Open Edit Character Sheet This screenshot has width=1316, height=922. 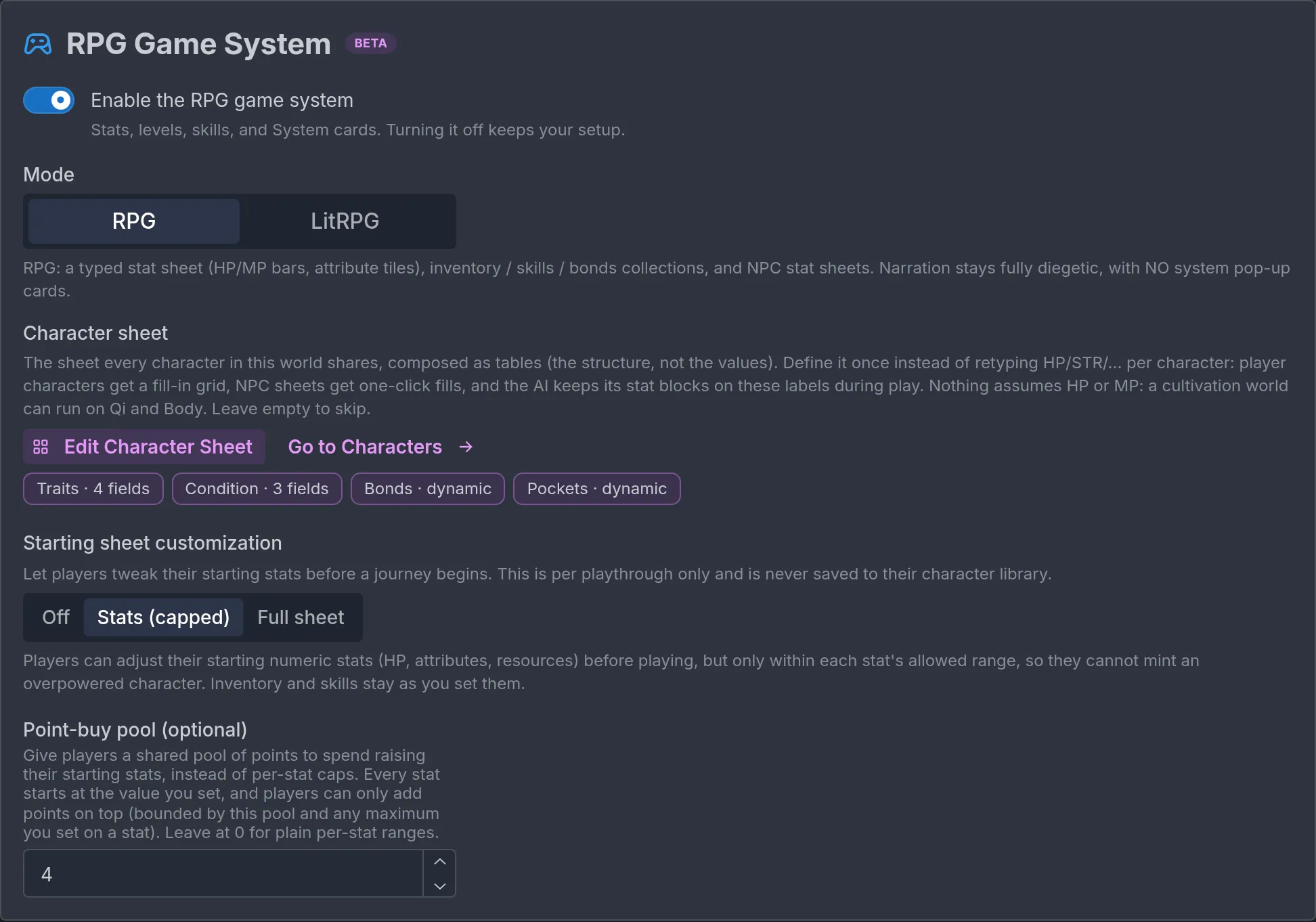(x=144, y=447)
